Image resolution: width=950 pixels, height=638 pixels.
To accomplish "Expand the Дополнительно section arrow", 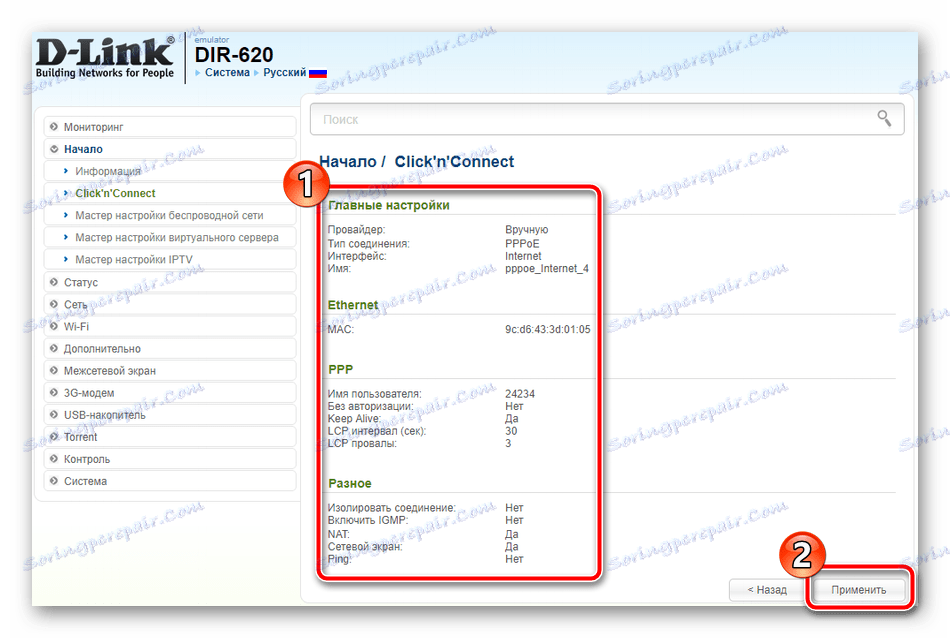I will (x=54, y=348).
